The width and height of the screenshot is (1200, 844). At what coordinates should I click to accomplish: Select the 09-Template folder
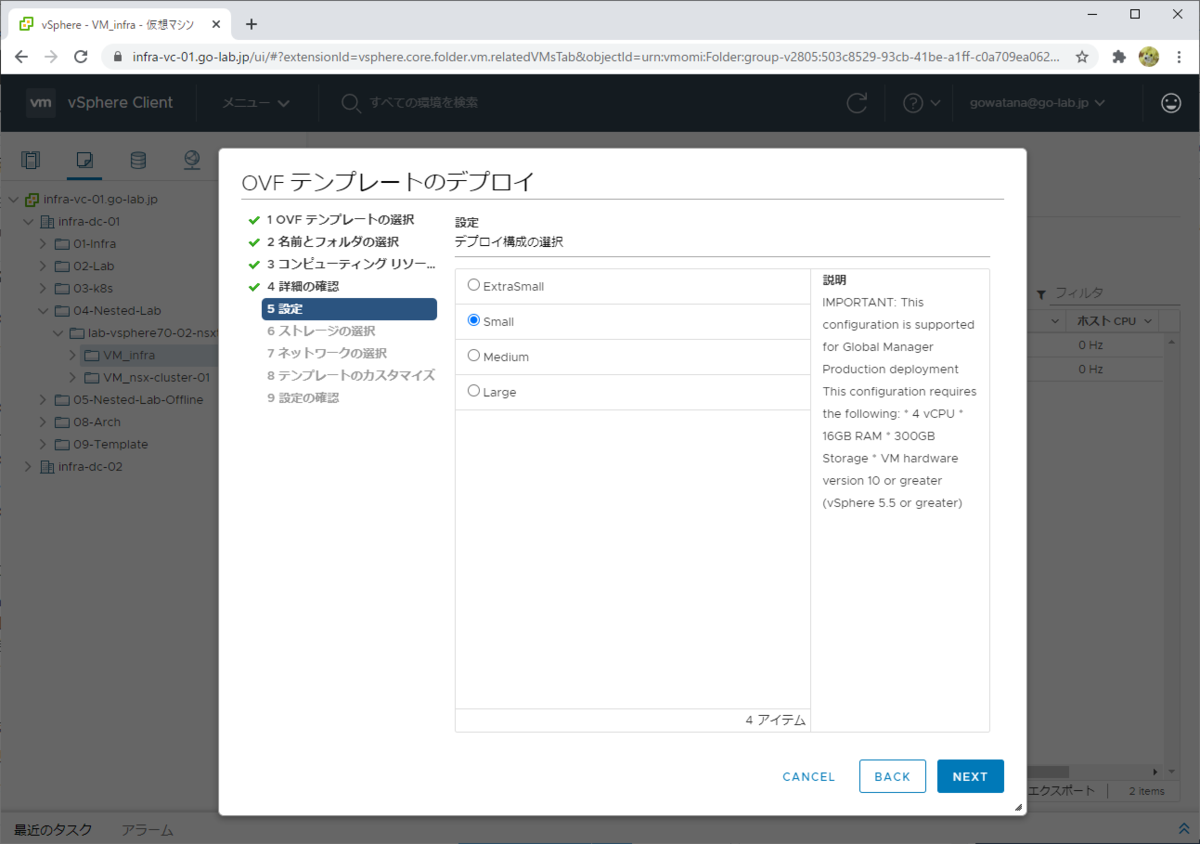click(110, 444)
